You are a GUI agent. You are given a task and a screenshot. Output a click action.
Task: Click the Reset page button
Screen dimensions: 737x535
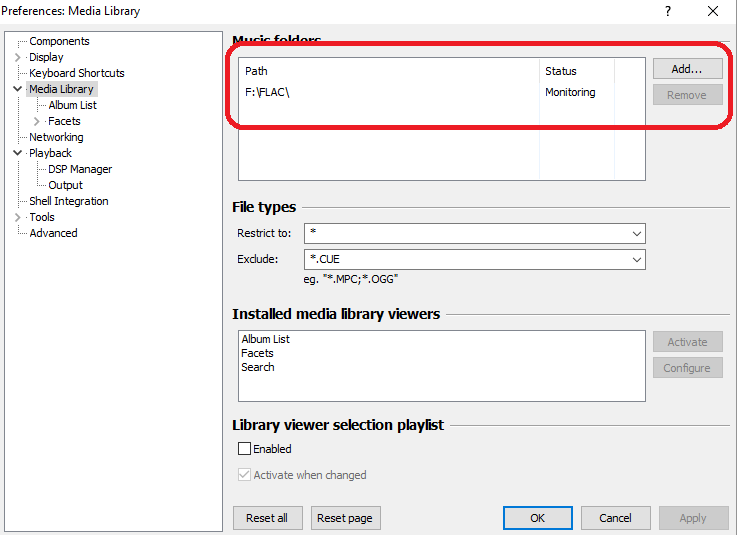tap(344, 518)
